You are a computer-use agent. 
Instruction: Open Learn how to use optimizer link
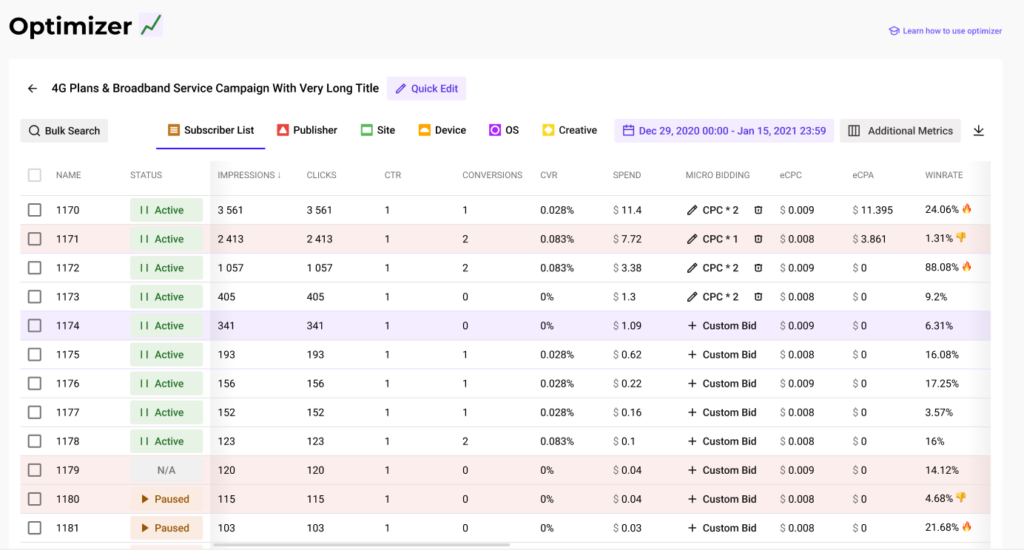[951, 31]
